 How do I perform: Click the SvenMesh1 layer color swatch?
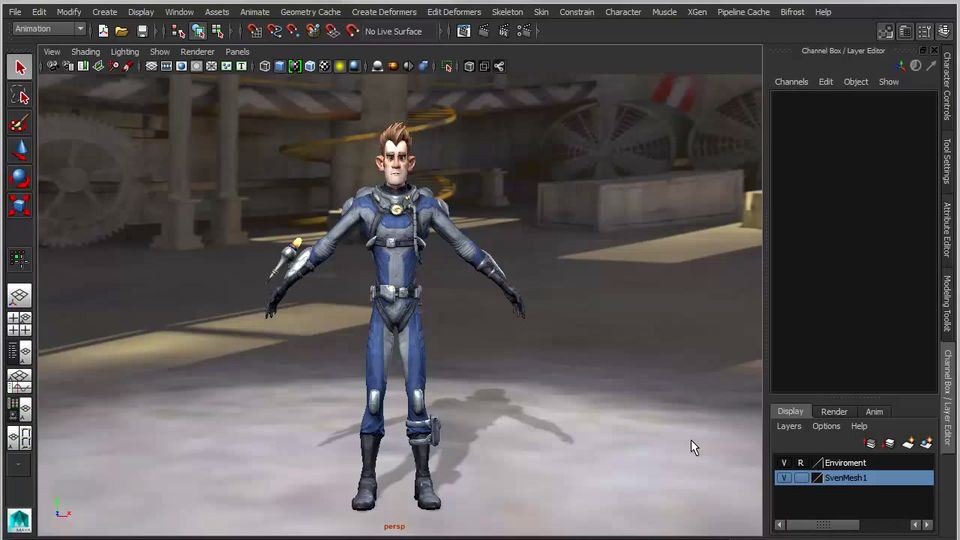point(817,478)
